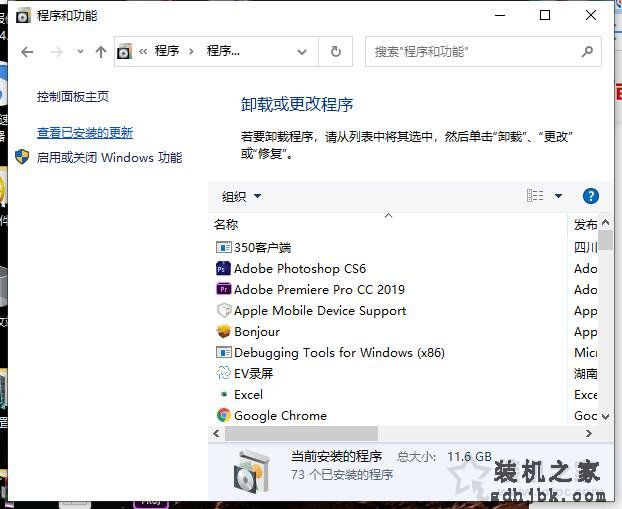Open the 组织 dropdown menu
The width and height of the screenshot is (622, 509).
[241, 196]
